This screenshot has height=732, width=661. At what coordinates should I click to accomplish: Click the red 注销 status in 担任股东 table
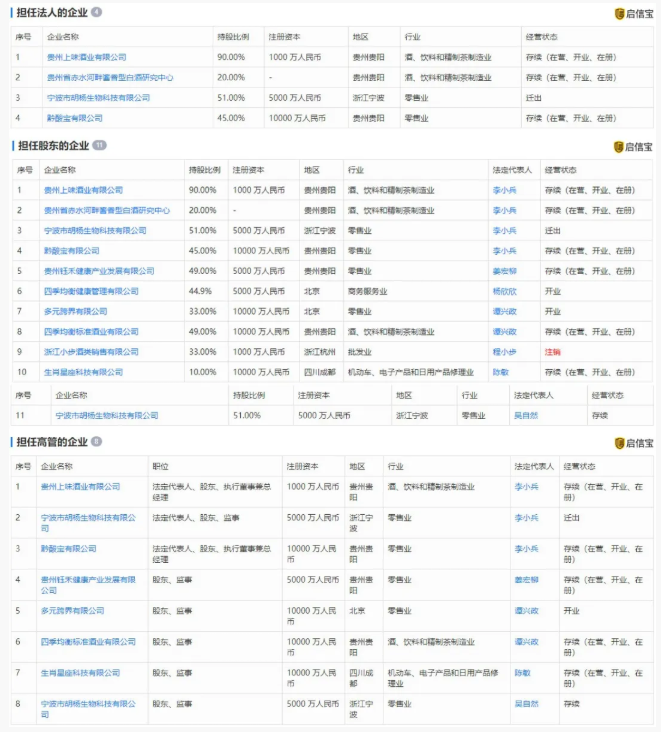click(x=553, y=352)
